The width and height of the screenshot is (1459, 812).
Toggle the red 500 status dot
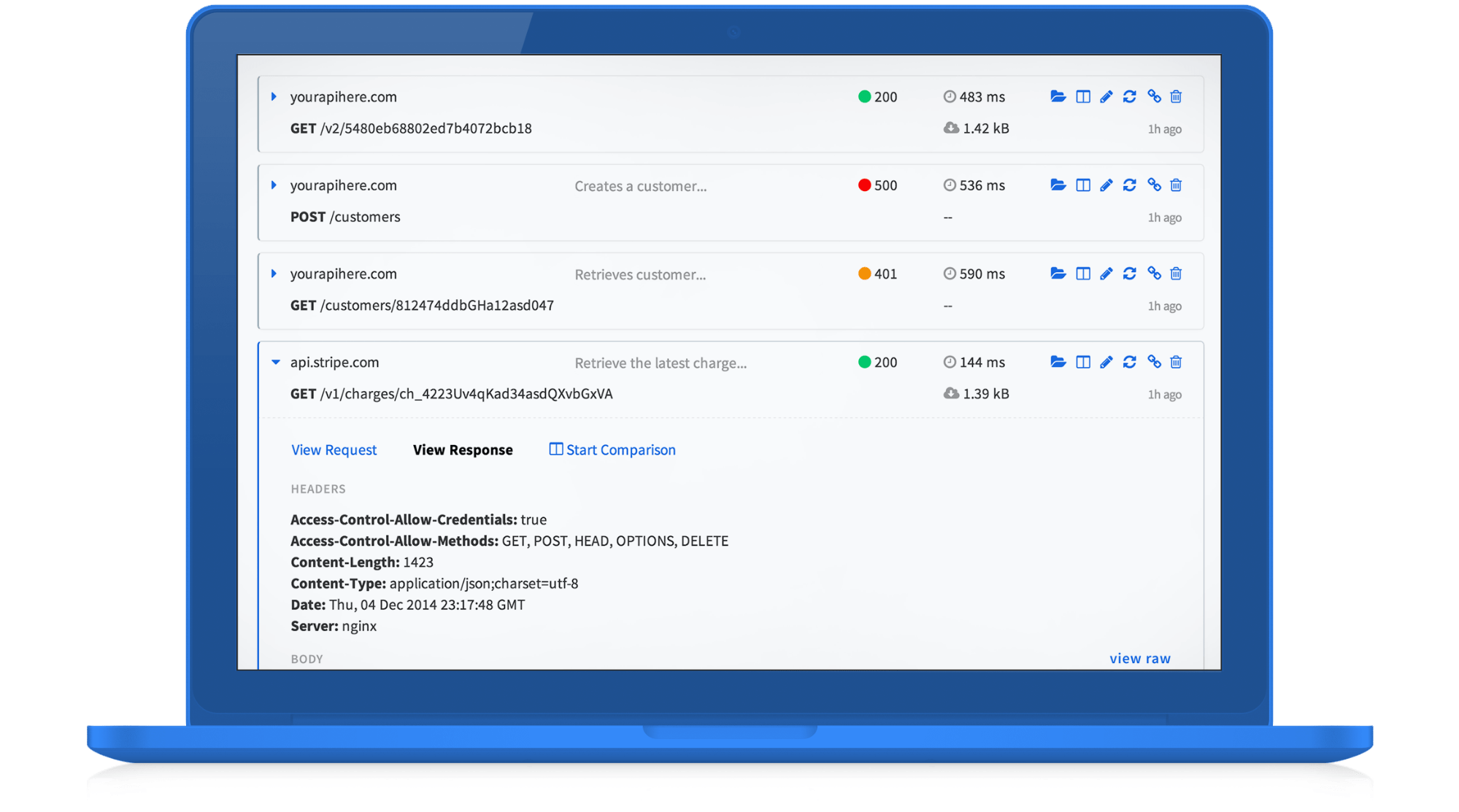[x=864, y=185]
